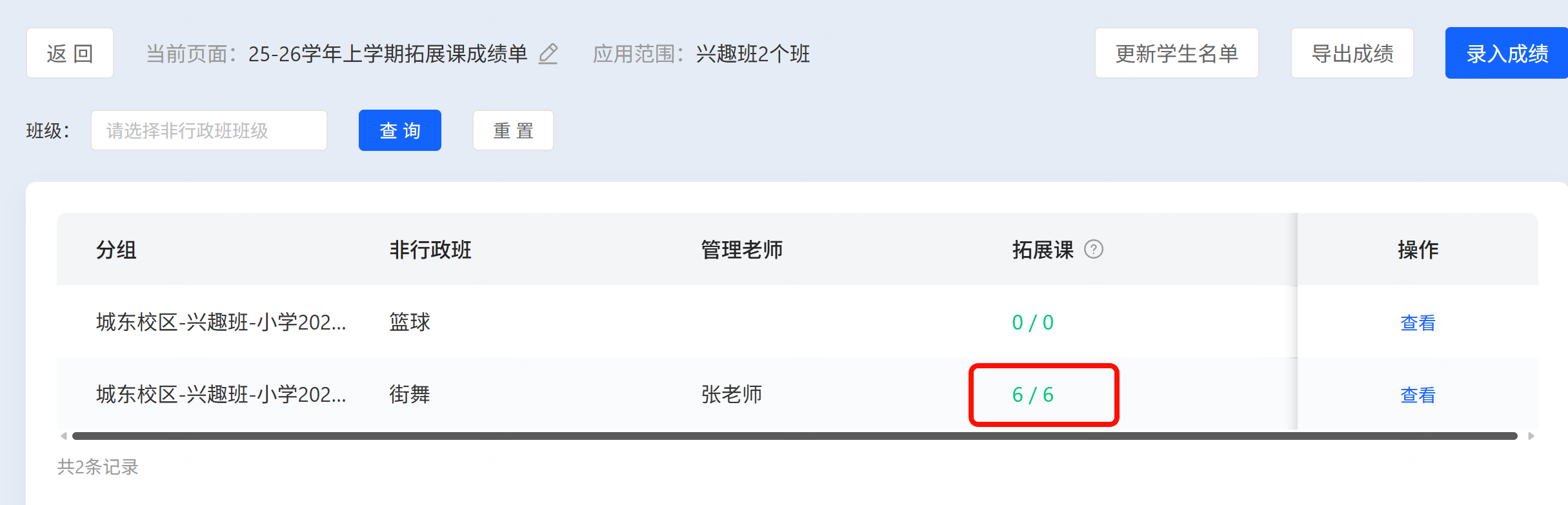Click the 导出成绩 button
This screenshot has height=505, width=1568.
1352,54
